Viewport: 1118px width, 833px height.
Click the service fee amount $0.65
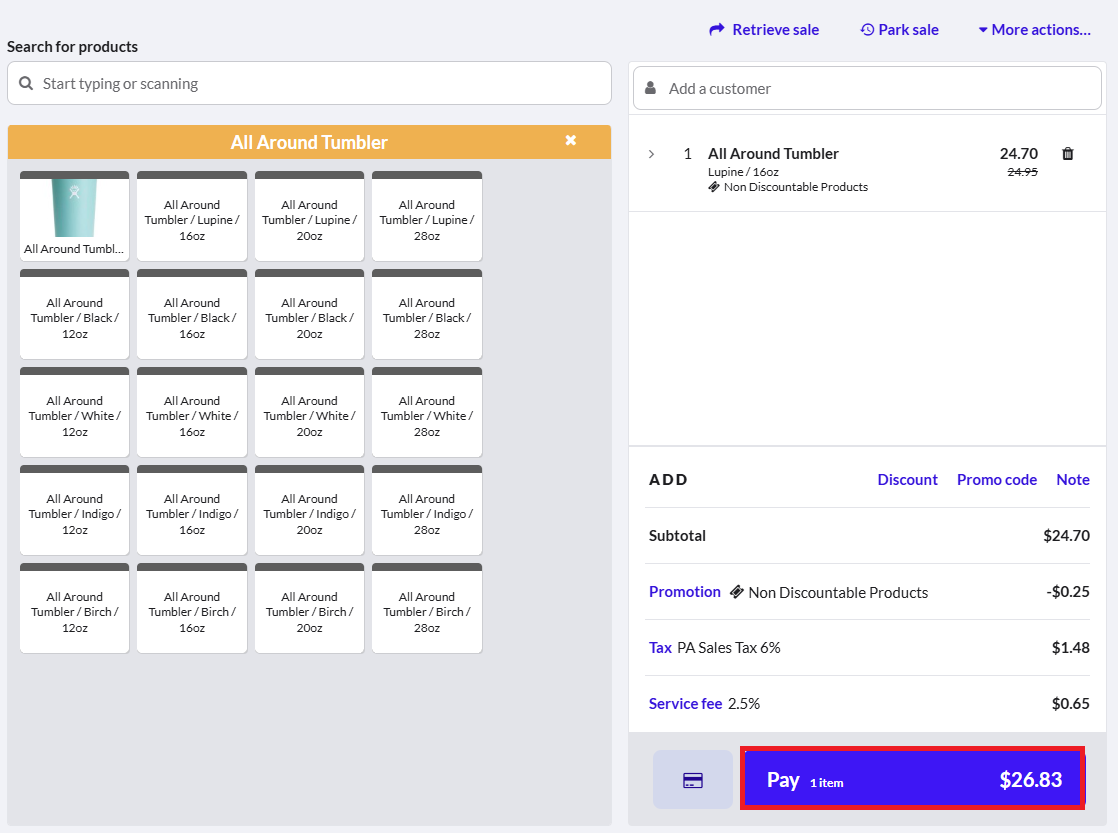coord(1070,704)
